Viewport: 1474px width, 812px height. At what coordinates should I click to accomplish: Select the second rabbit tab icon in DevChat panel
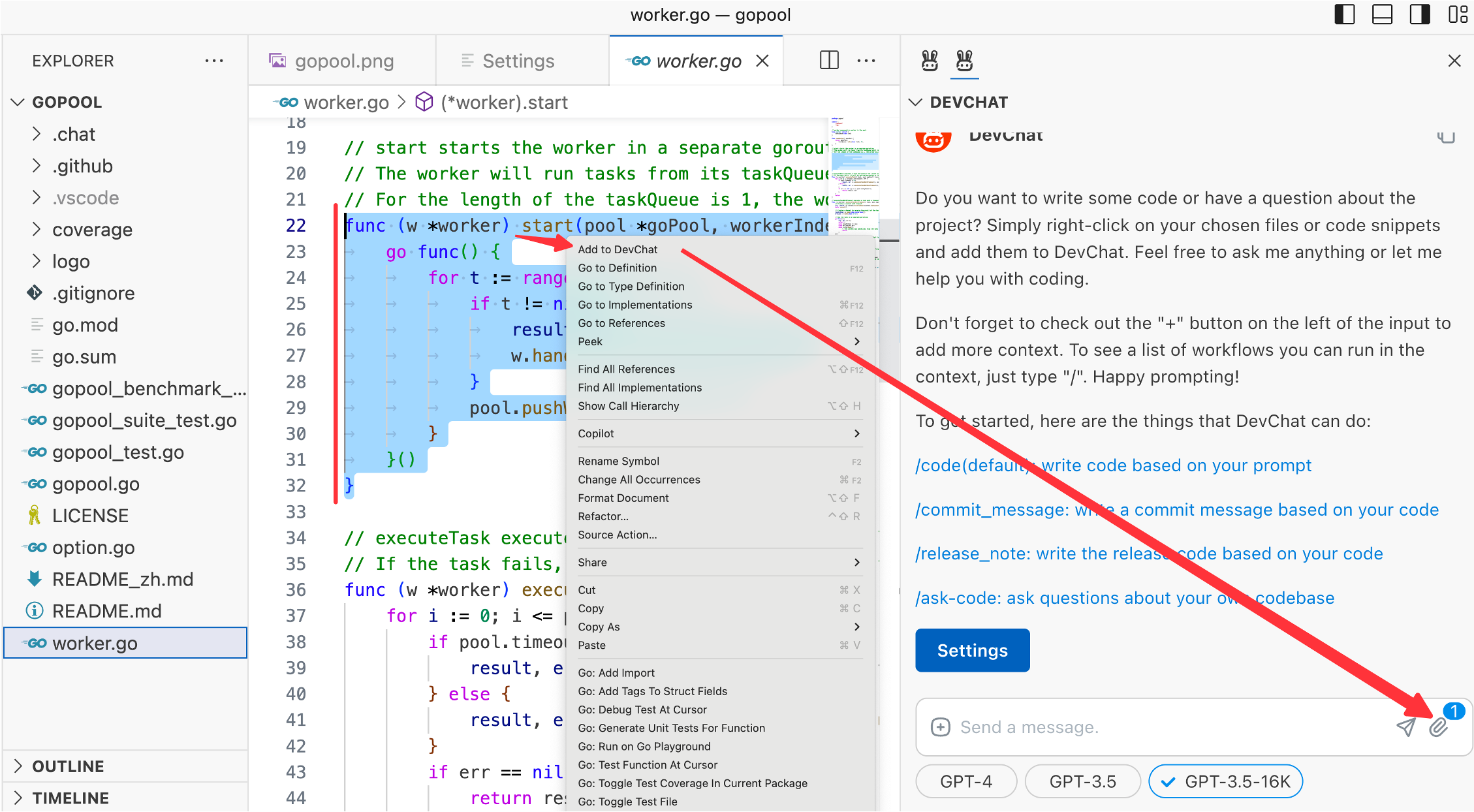[x=965, y=61]
